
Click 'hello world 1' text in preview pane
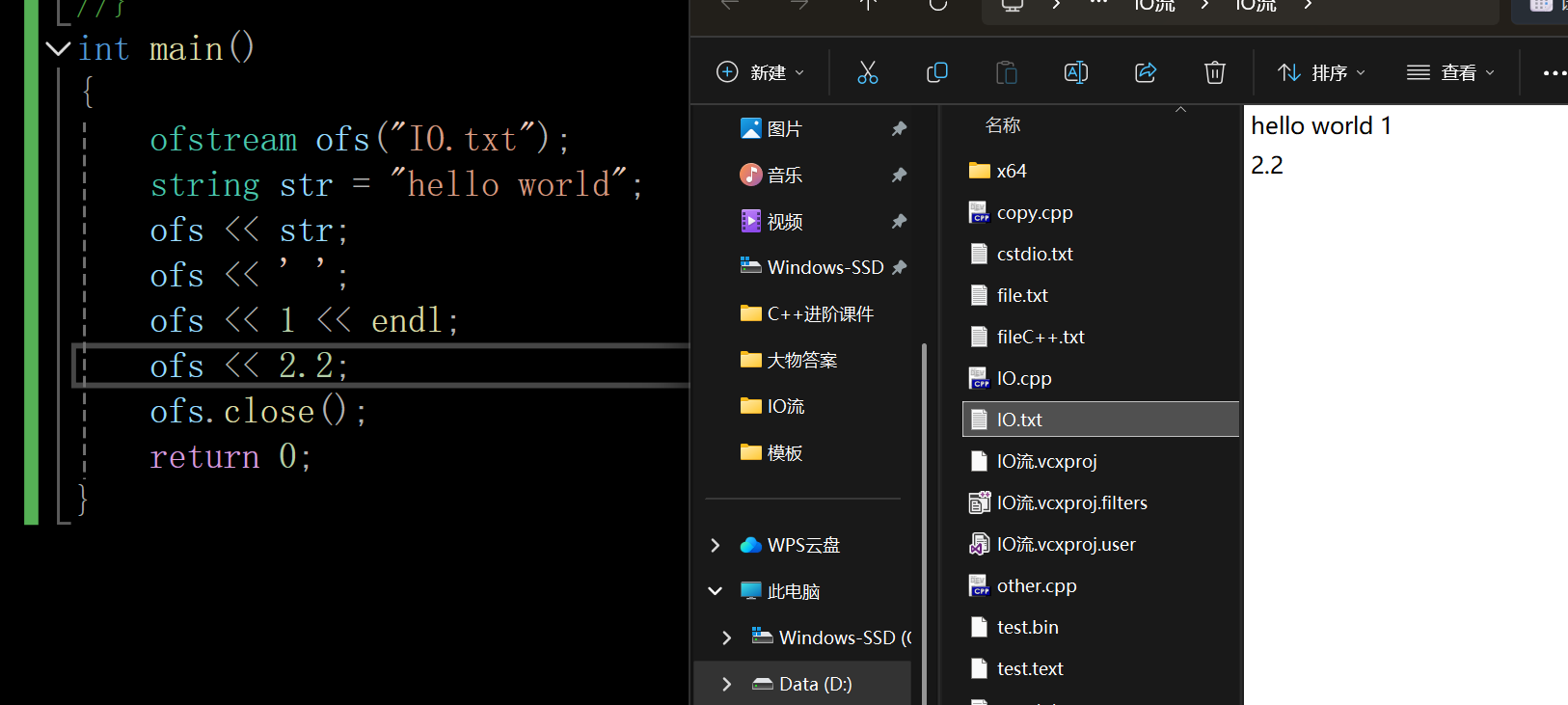[1321, 125]
